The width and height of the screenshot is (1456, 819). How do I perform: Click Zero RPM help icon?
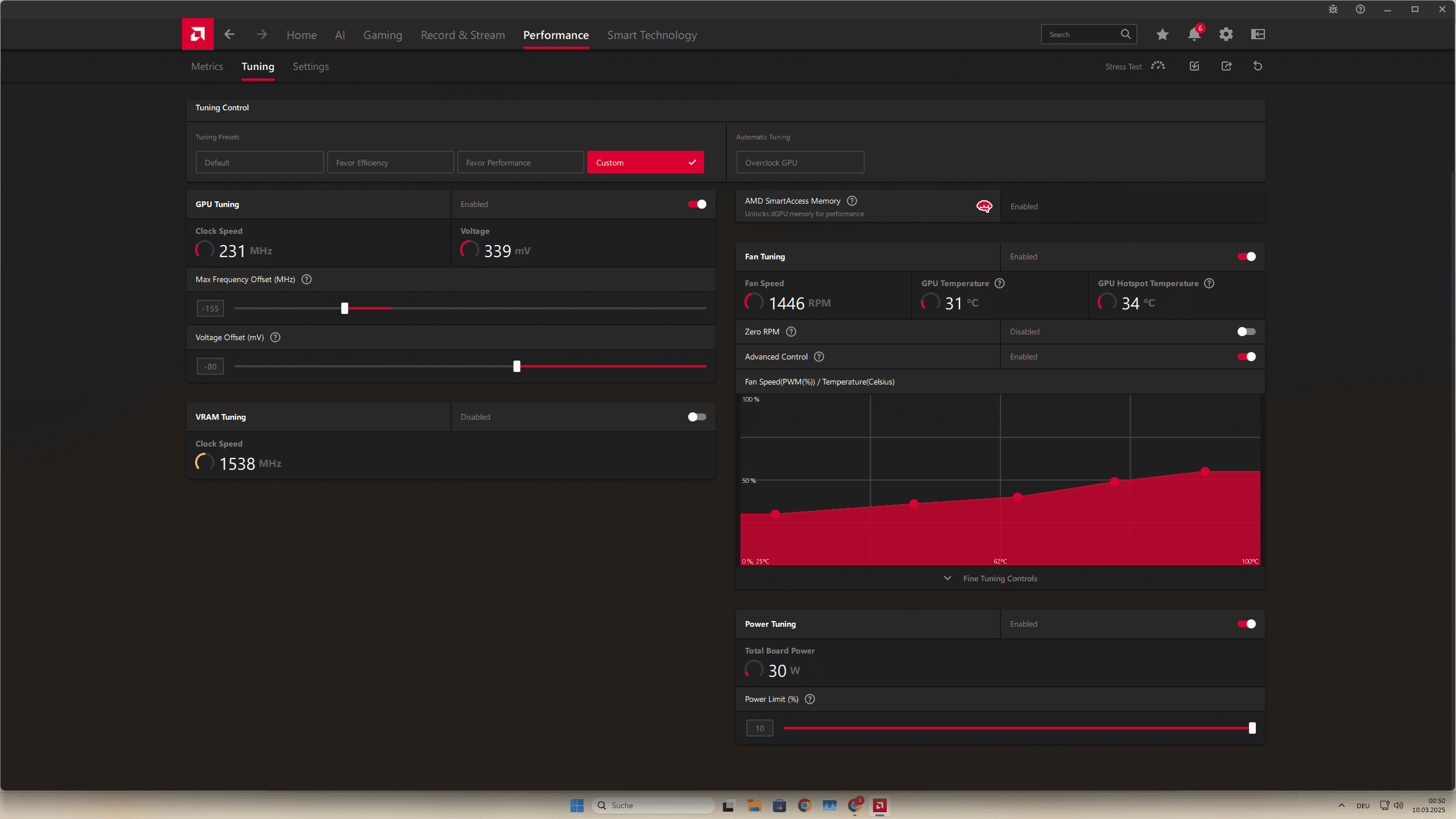(x=791, y=332)
